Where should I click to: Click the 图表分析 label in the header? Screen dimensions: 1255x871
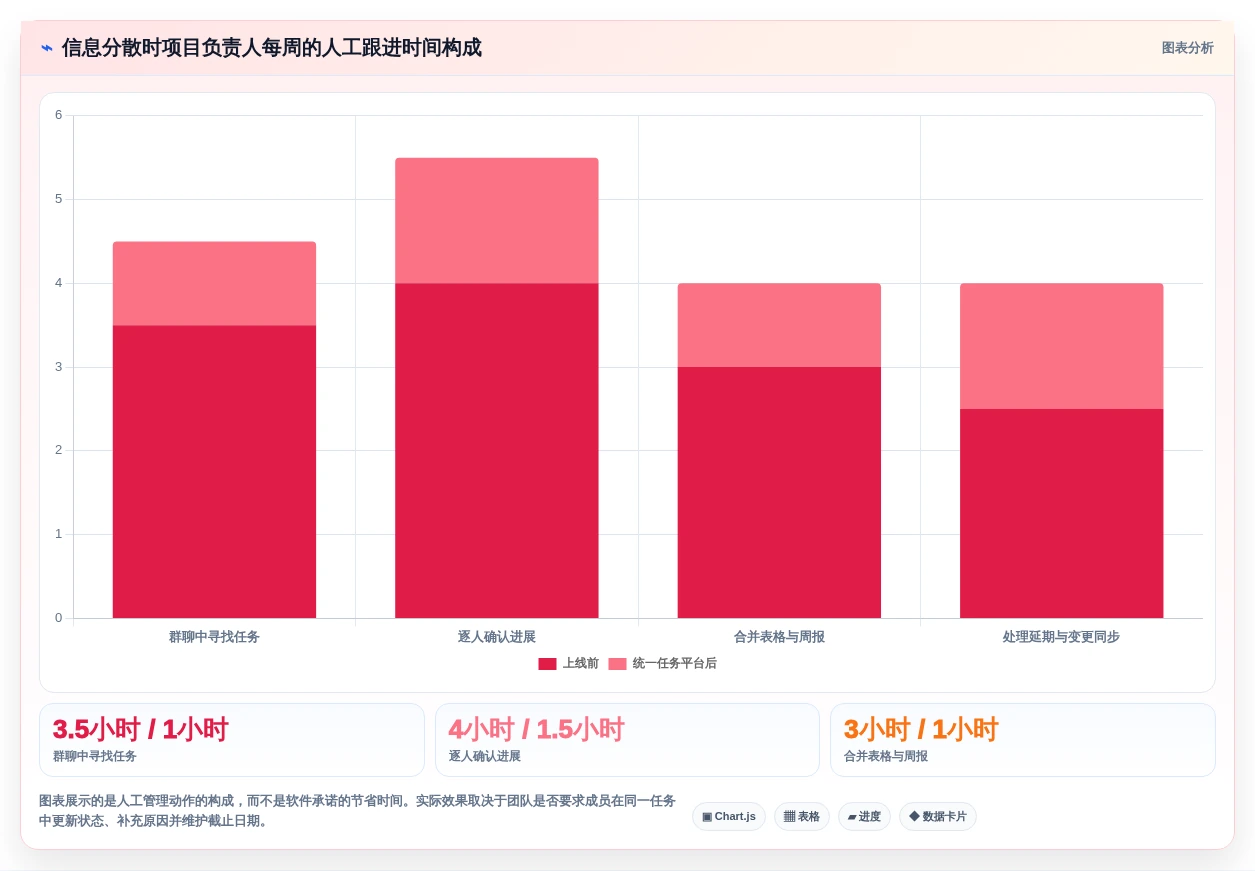[1187, 48]
